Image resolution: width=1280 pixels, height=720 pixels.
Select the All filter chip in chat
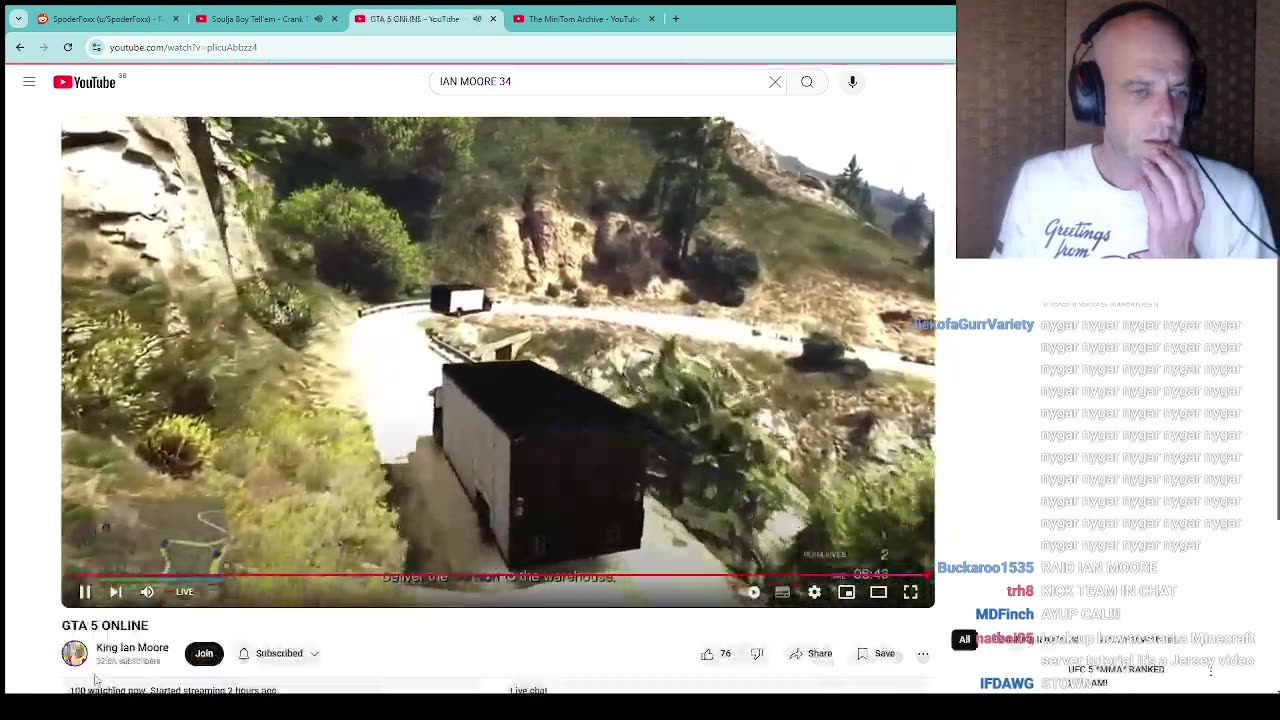pyautogui.click(x=964, y=639)
